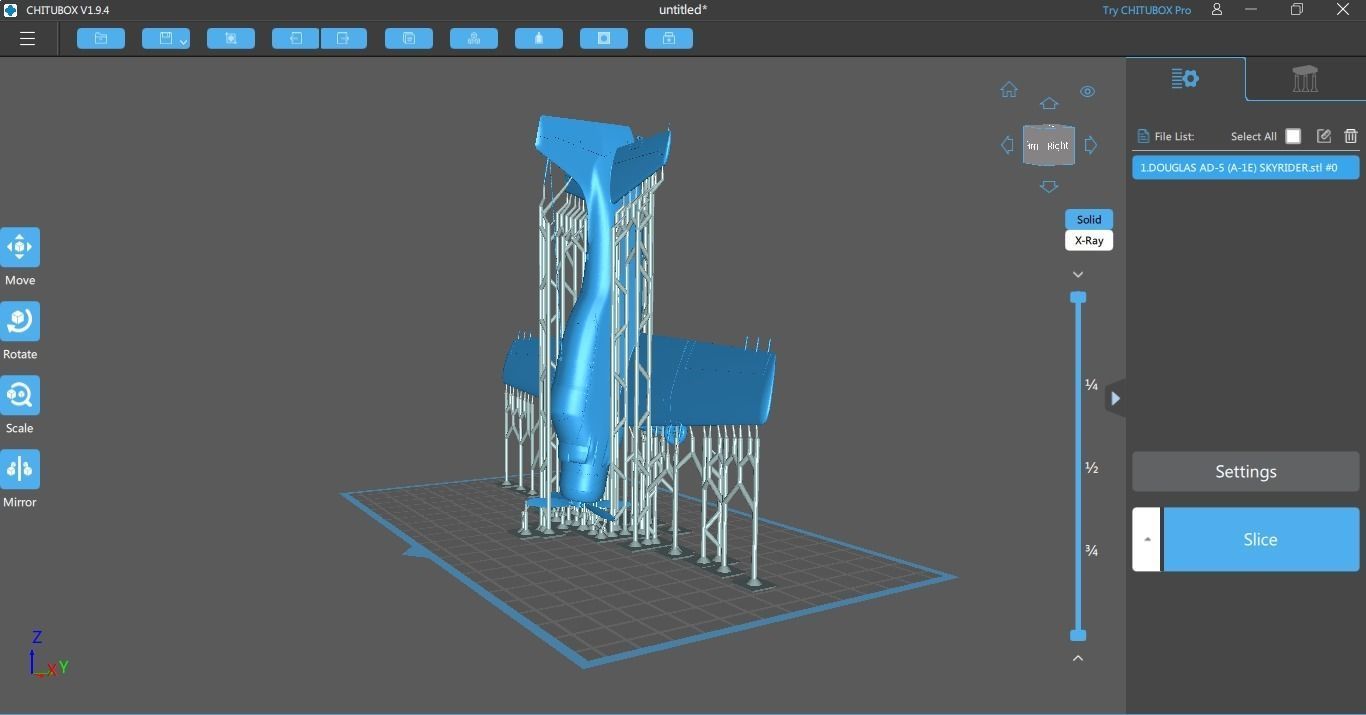Click the auto layout icon
This screenshot has height=715, width=1366.
pyautogui.click(x=474, y=39)
